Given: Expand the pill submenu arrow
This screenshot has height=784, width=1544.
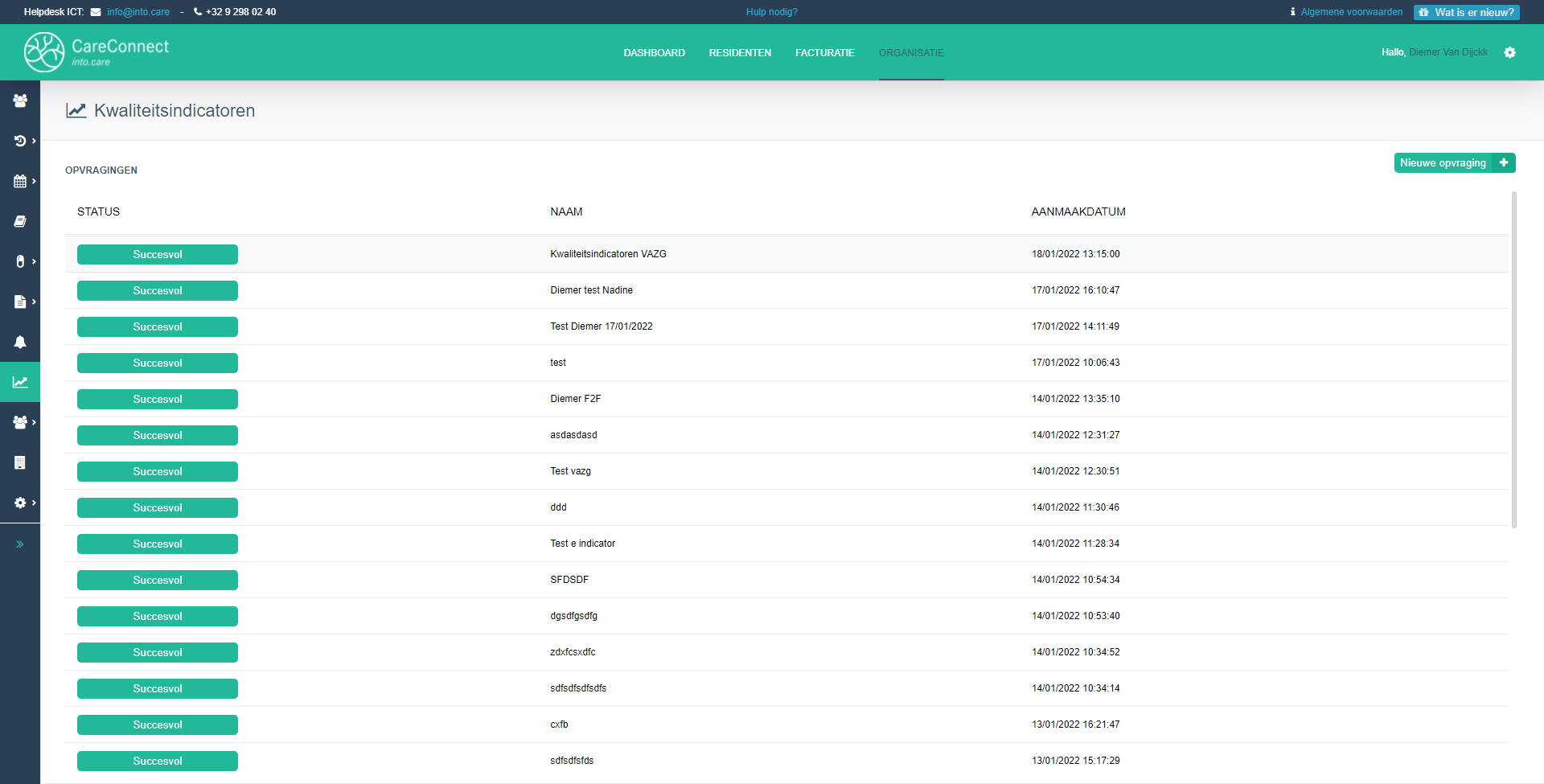Looking at the screenshot, I should (x=34, y=261).
